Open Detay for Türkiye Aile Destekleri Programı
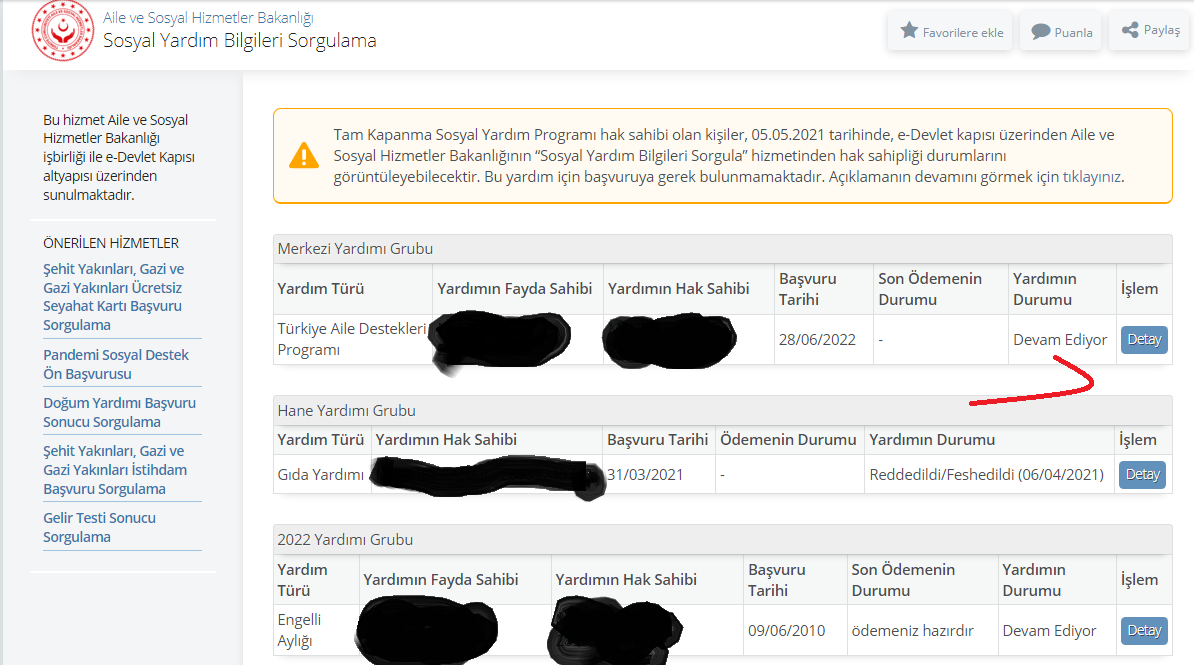This screenshot has width=1194, height=665. click(x=1144, y=339)
